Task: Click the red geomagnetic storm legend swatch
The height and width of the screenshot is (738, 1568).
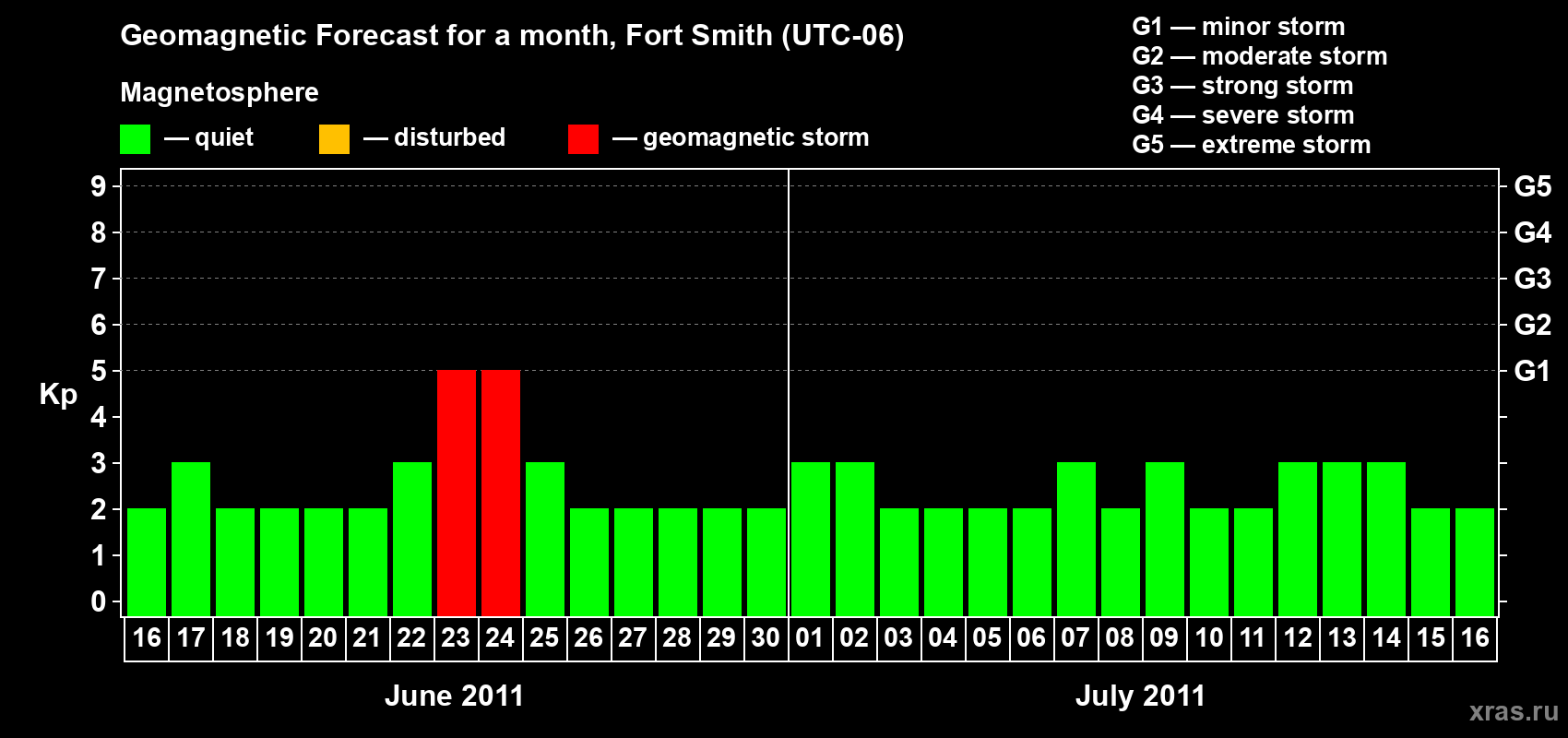Action: tap(583, 139)
